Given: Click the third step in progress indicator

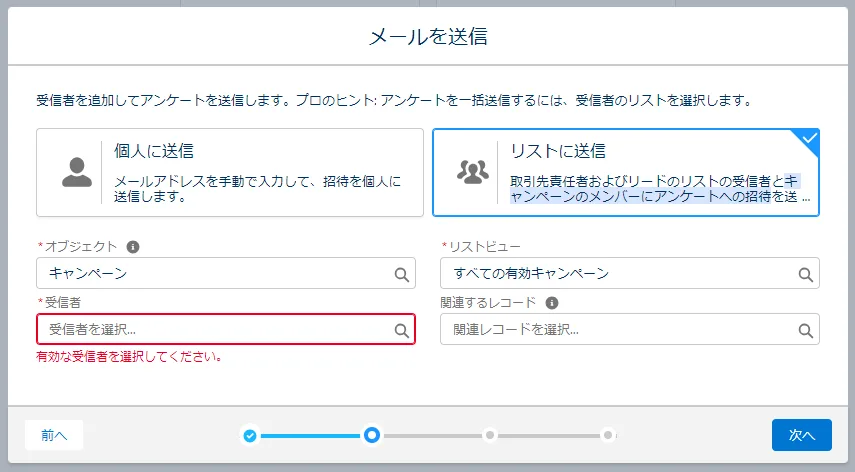Looking at the screenshot, I should pos(489,435).
